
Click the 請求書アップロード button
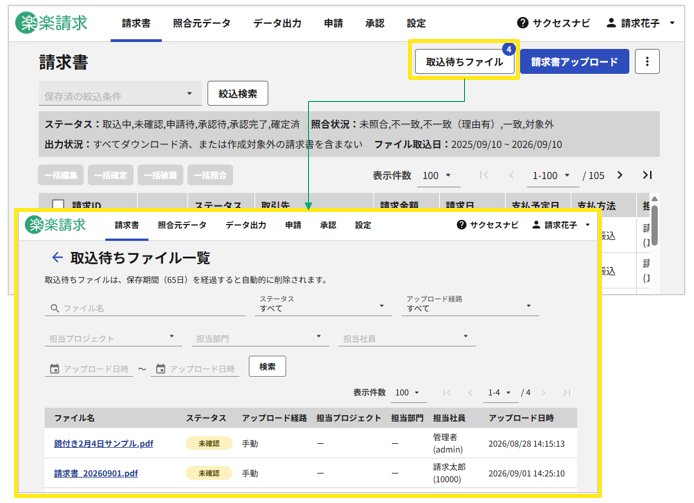(574, 62)
